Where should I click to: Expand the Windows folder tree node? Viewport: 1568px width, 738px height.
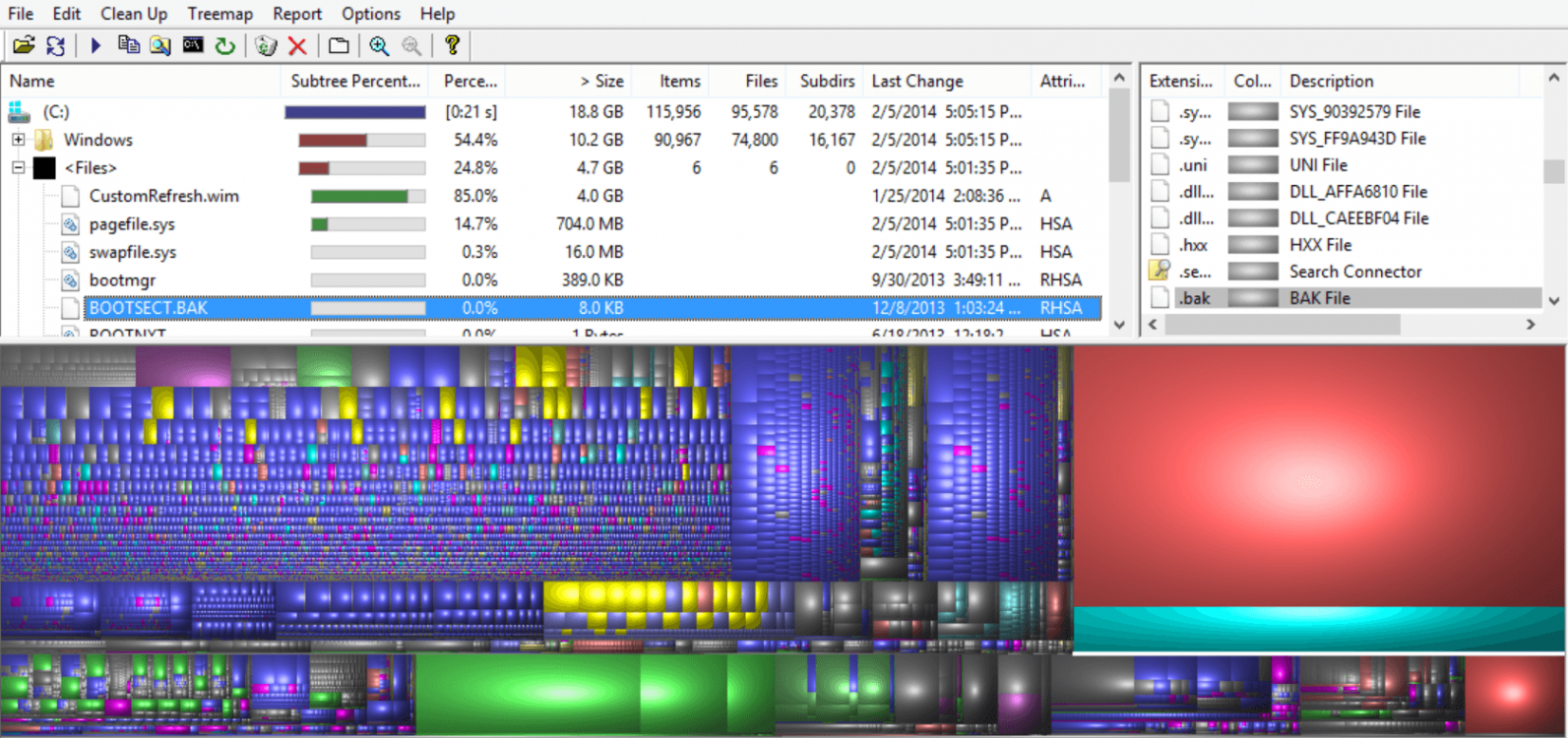click(18, 140)
